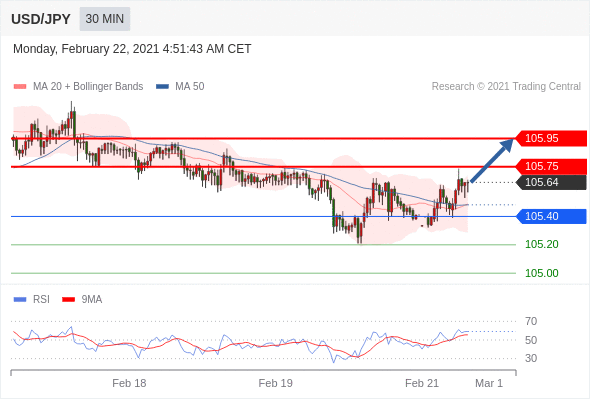Click the RSI legend label
The height and width of the screenshot is (400, 590).
click(x=41, y=300)
